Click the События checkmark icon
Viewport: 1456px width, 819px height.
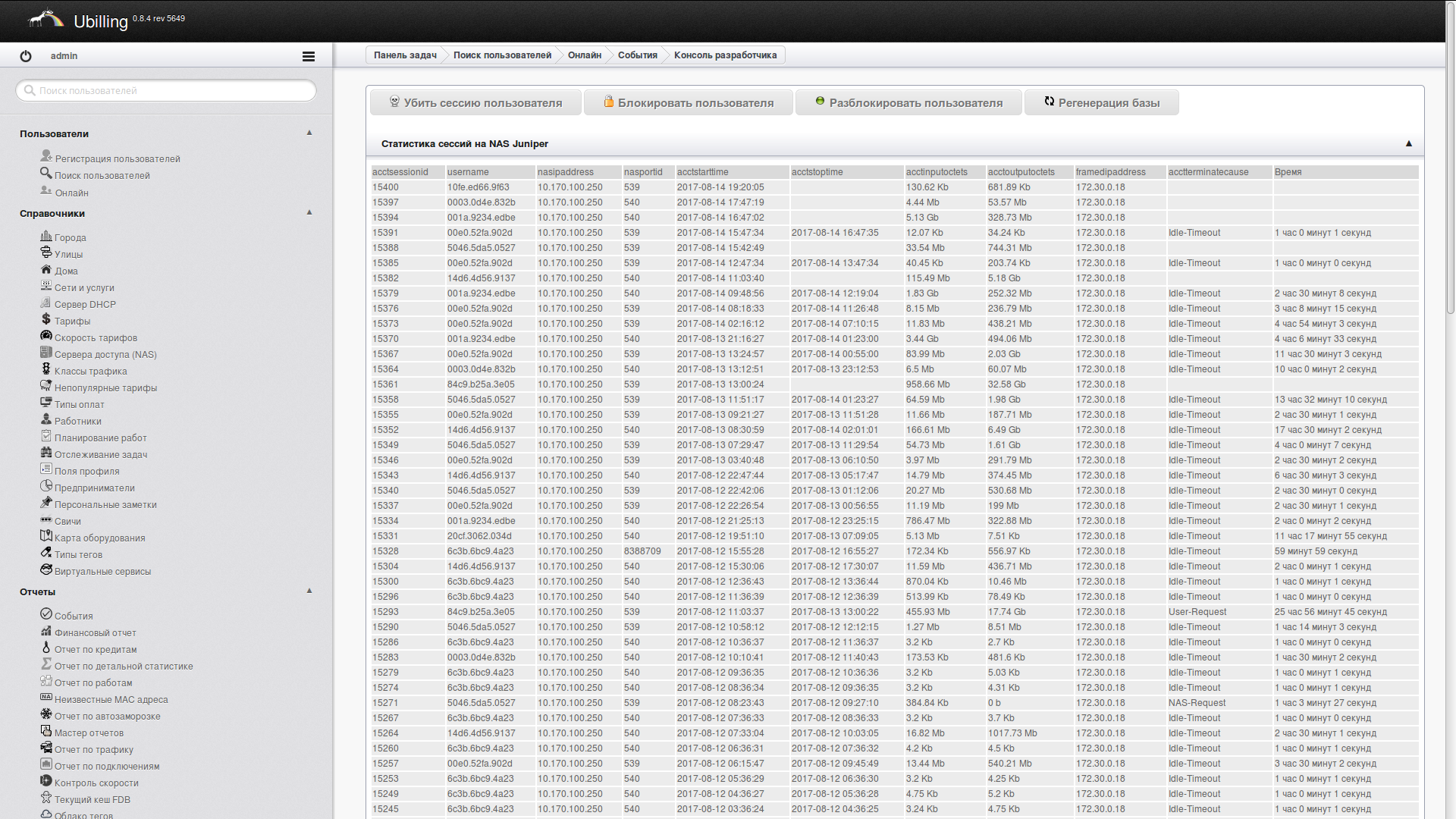pos(46,614)
